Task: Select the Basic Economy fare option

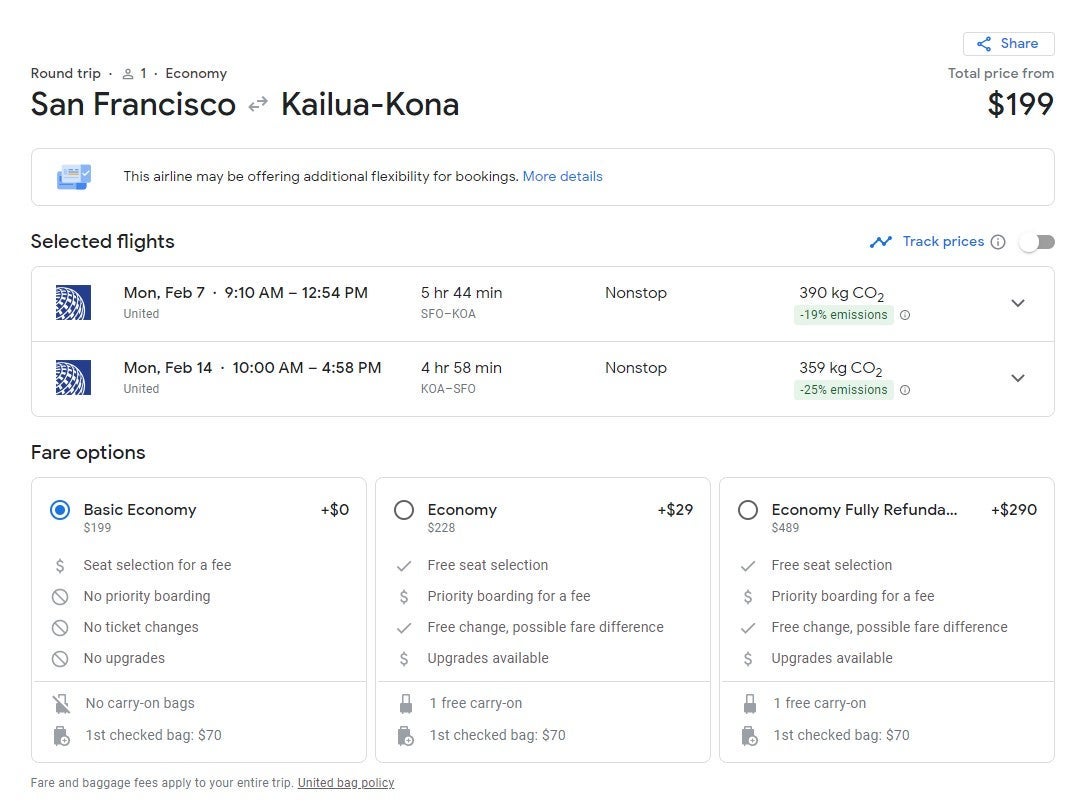Action: (x=60, y=510)
